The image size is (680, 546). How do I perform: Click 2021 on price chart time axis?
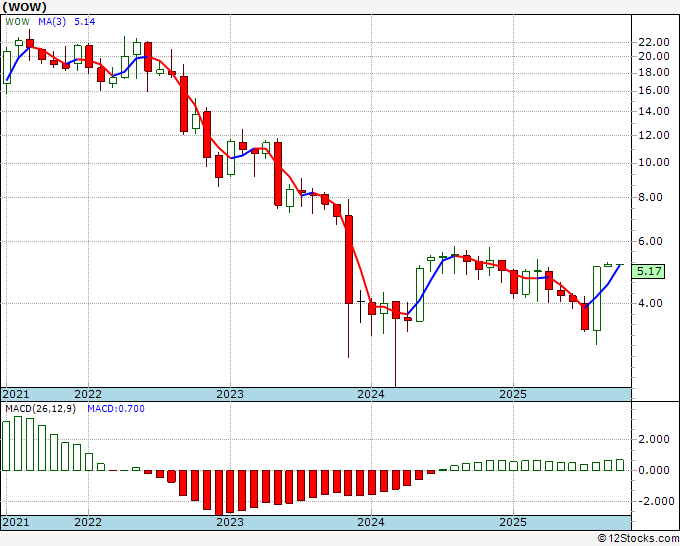coord(16,394)
